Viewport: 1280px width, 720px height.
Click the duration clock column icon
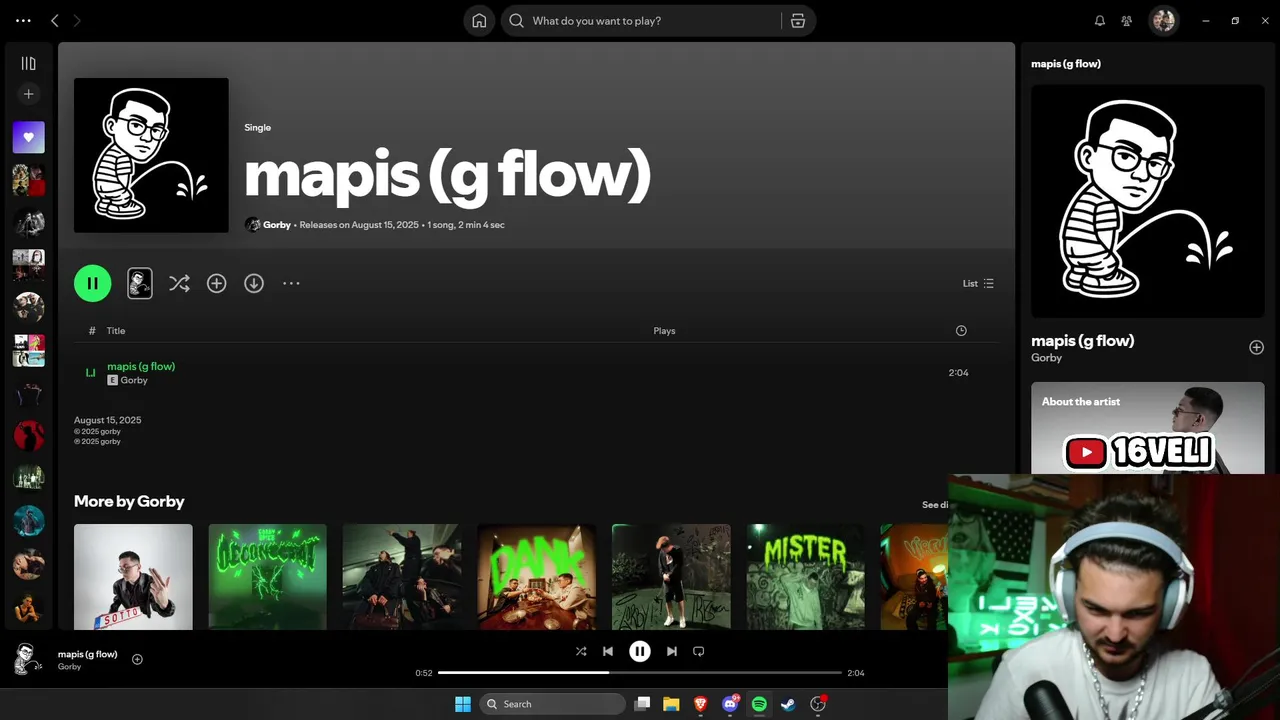coord(961,331)
